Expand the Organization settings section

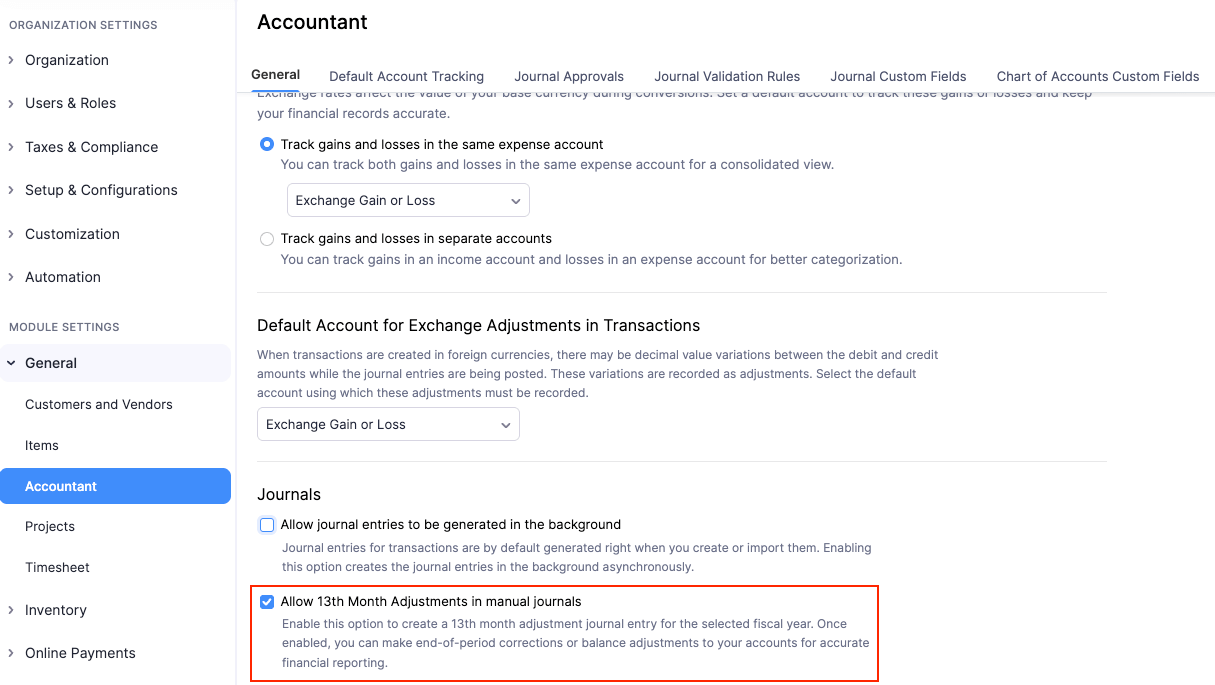click(x=67, y=60)
